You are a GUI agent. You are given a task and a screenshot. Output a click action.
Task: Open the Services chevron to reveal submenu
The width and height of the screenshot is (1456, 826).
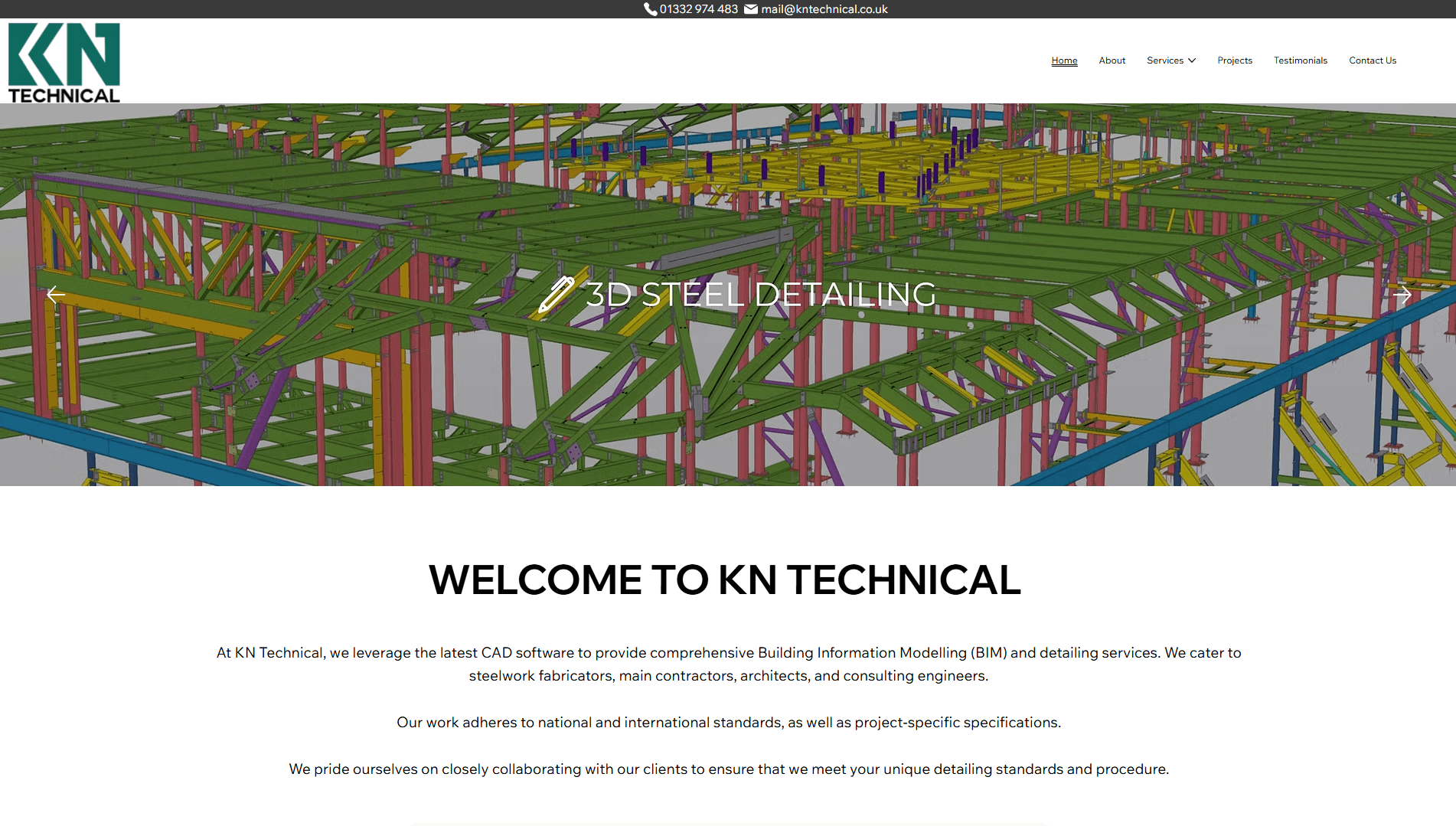click(x=1191, y=60)
